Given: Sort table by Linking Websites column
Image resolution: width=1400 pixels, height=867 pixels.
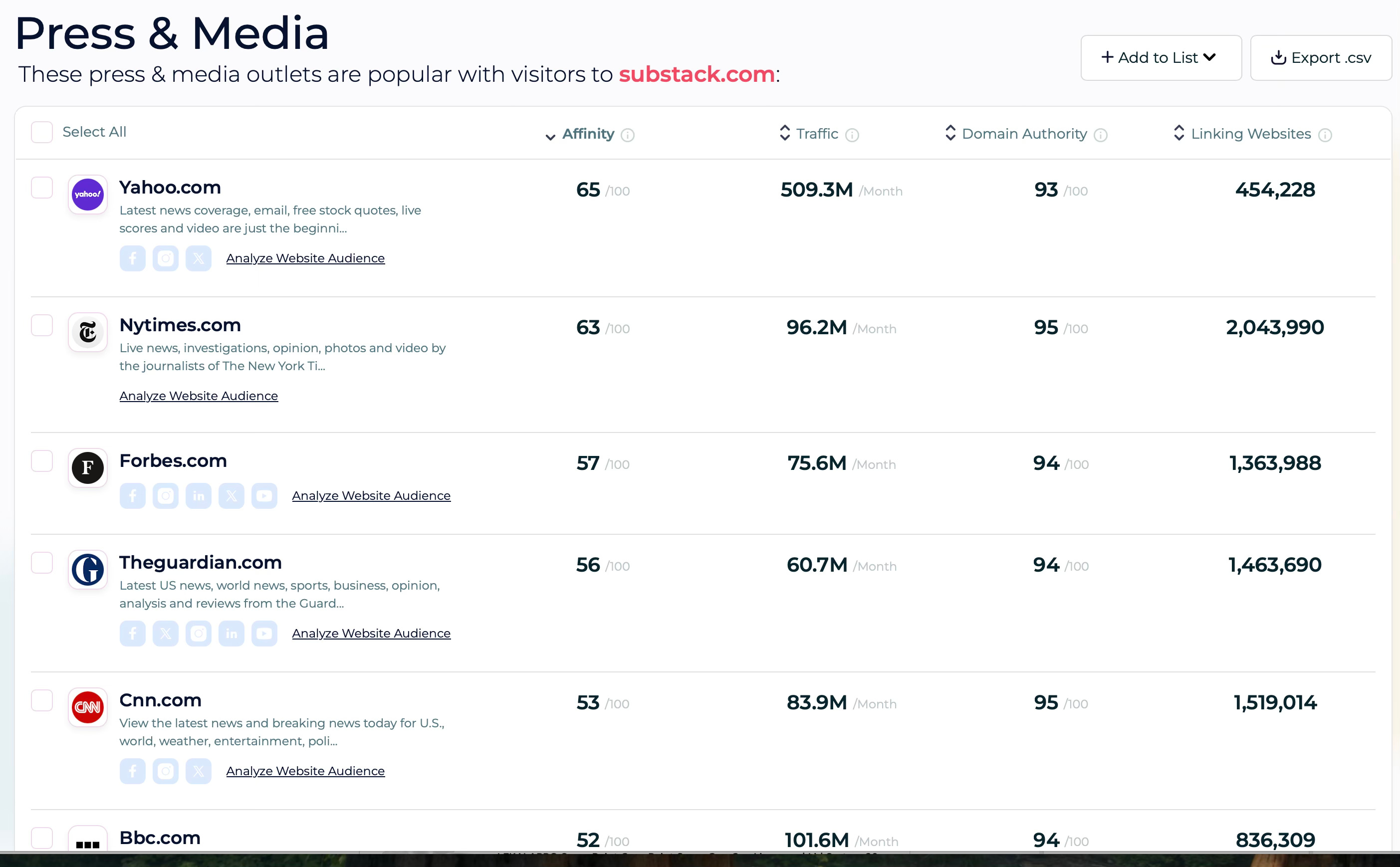Looking at the screenshot, I should pos(1242,134).
